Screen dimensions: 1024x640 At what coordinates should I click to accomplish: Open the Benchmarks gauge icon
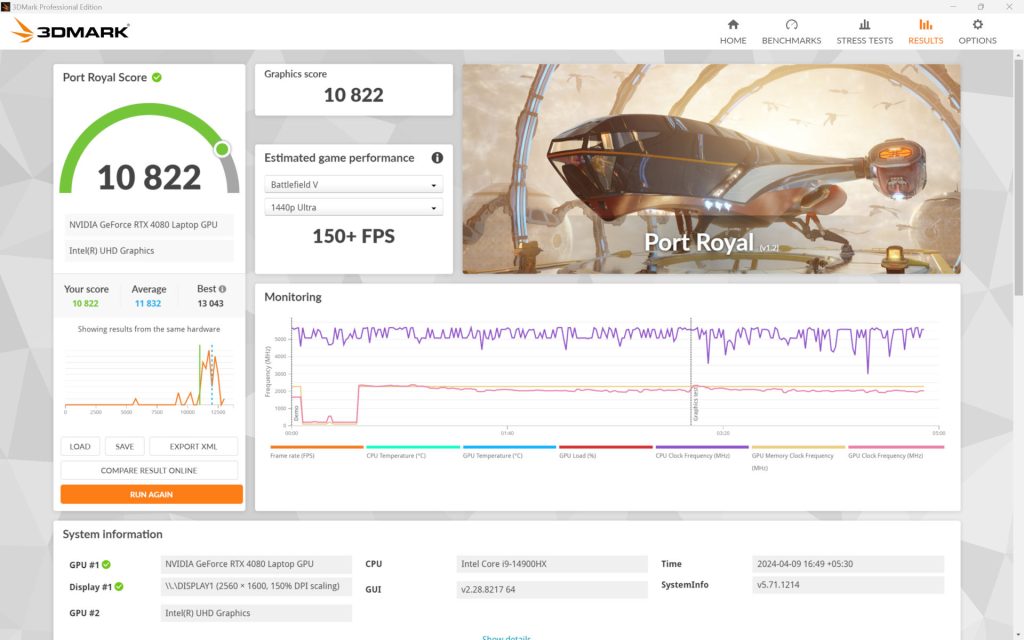[791, 25]
